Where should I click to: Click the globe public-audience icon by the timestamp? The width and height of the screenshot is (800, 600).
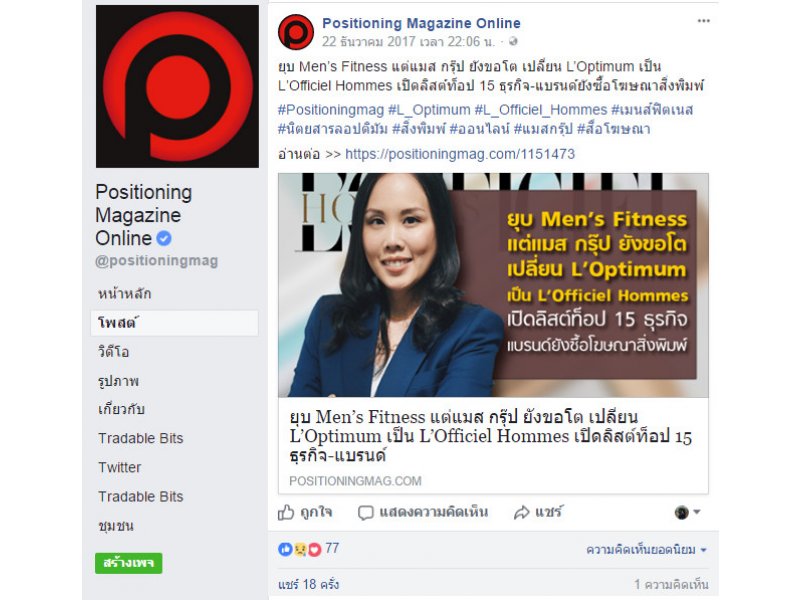click(x=513, y=41)
